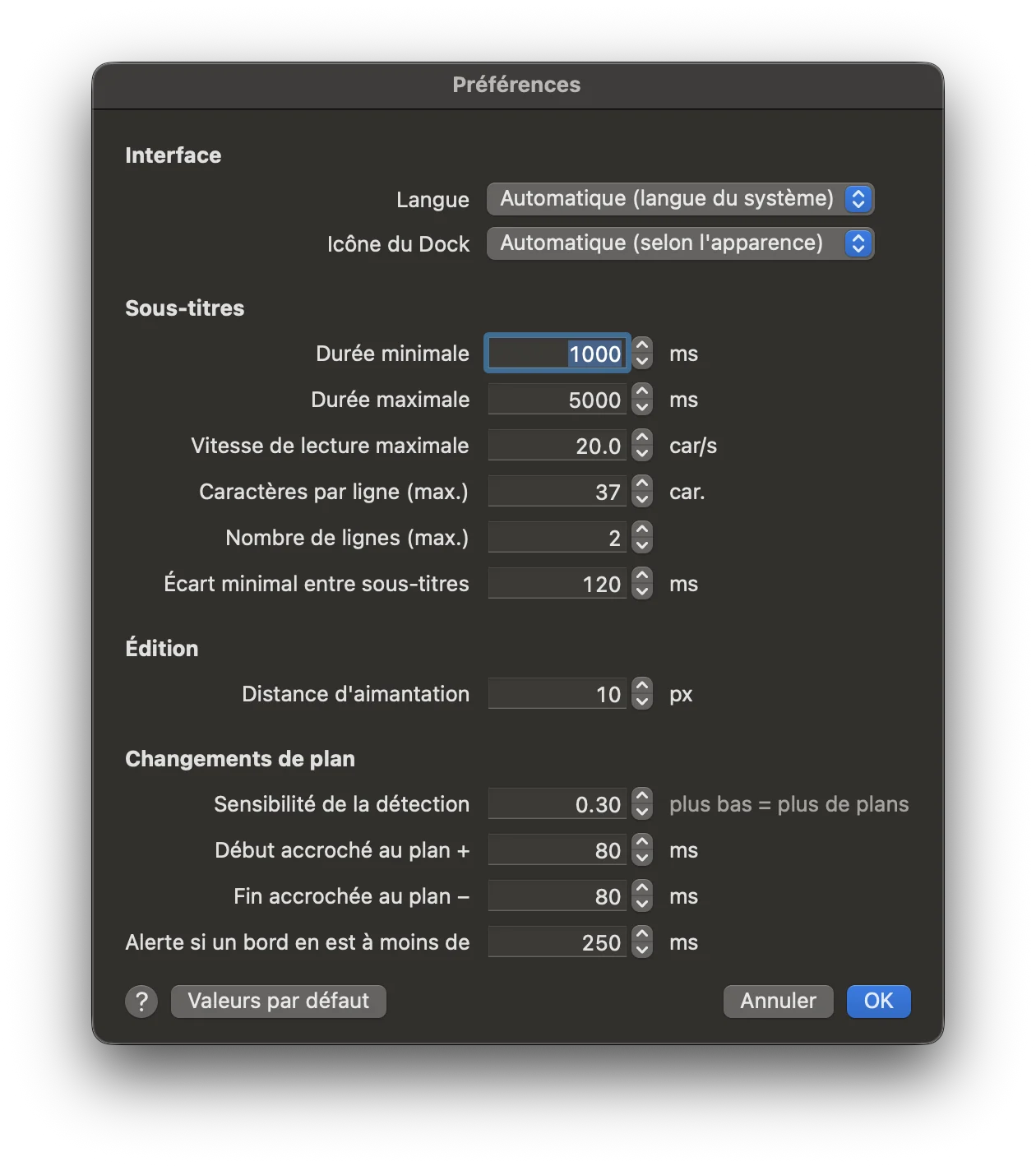The image size is (1036, 1166).
Task: Open the help question mark button
Action: (141, 1002)
